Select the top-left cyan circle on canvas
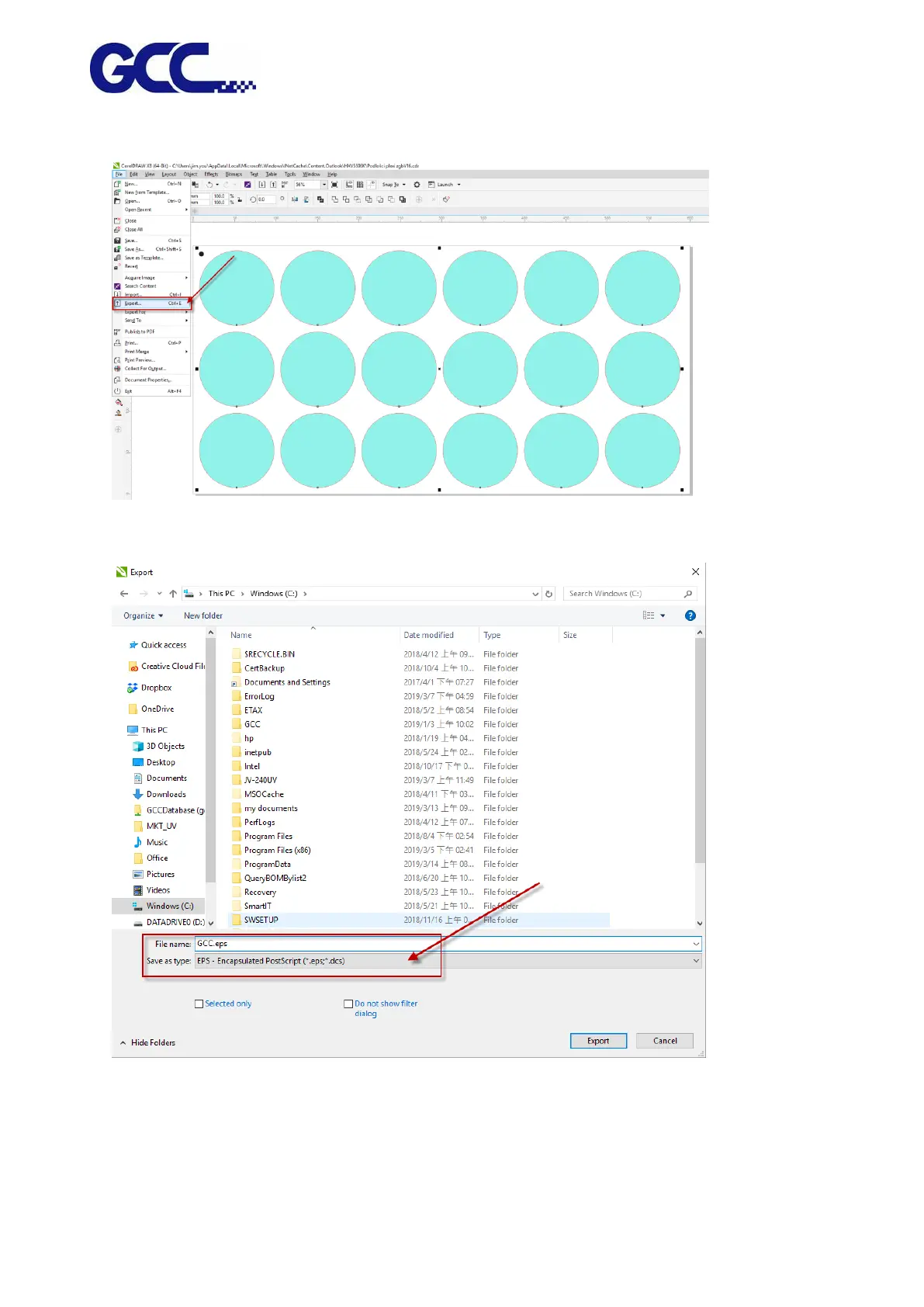The width and height of the screenshot is (924, 1307). 237,288
